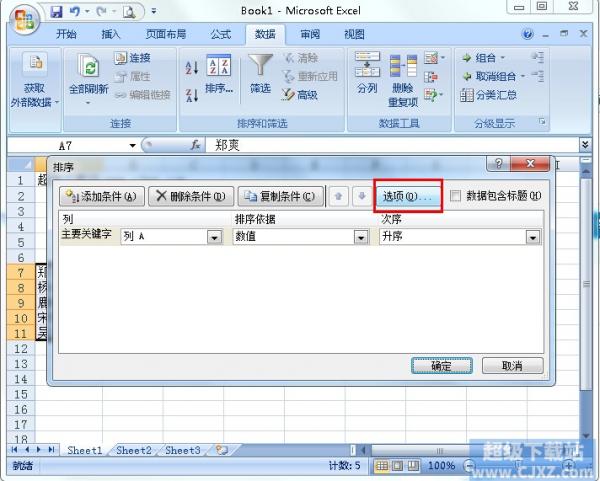600x481 pixels.
Task: Cancel sort with 取消 button
Action: pos(512,366)
